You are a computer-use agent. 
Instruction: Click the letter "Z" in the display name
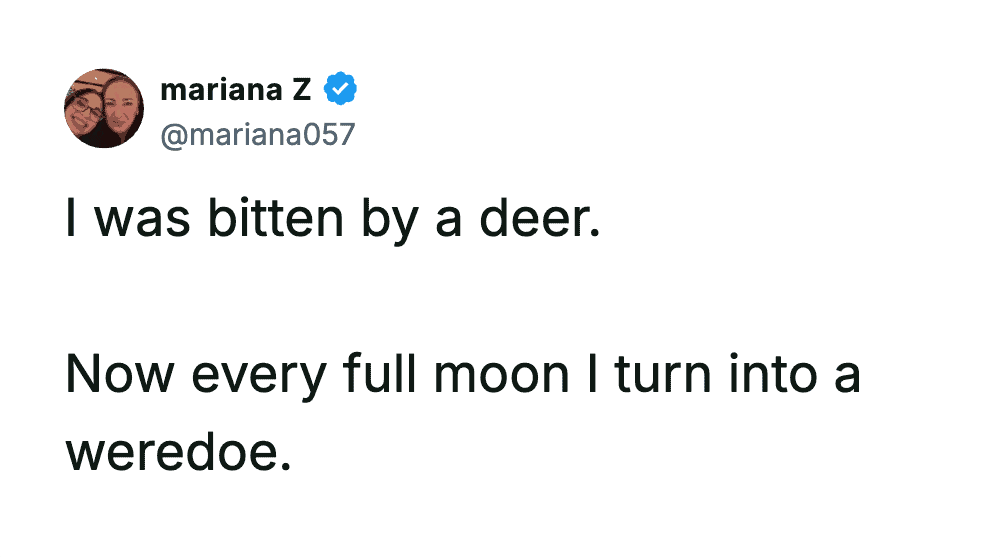coord(302,91)
